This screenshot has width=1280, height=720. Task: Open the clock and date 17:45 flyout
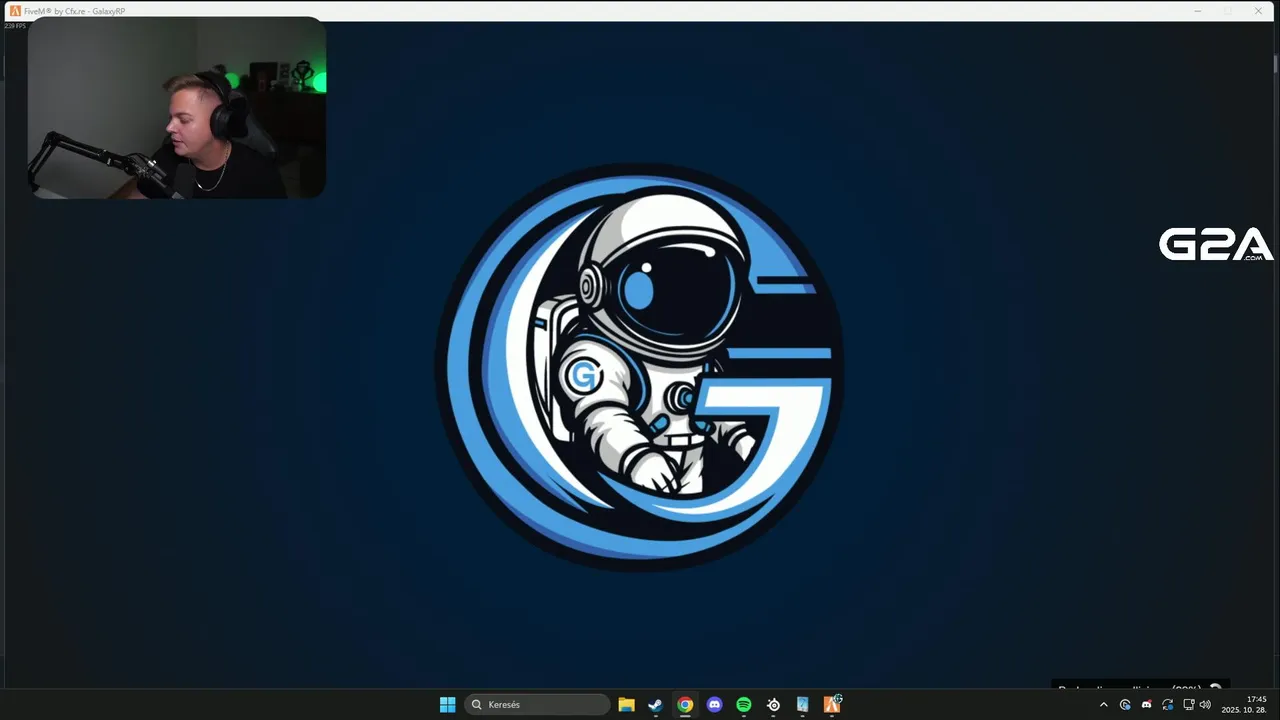point(1244,705)
